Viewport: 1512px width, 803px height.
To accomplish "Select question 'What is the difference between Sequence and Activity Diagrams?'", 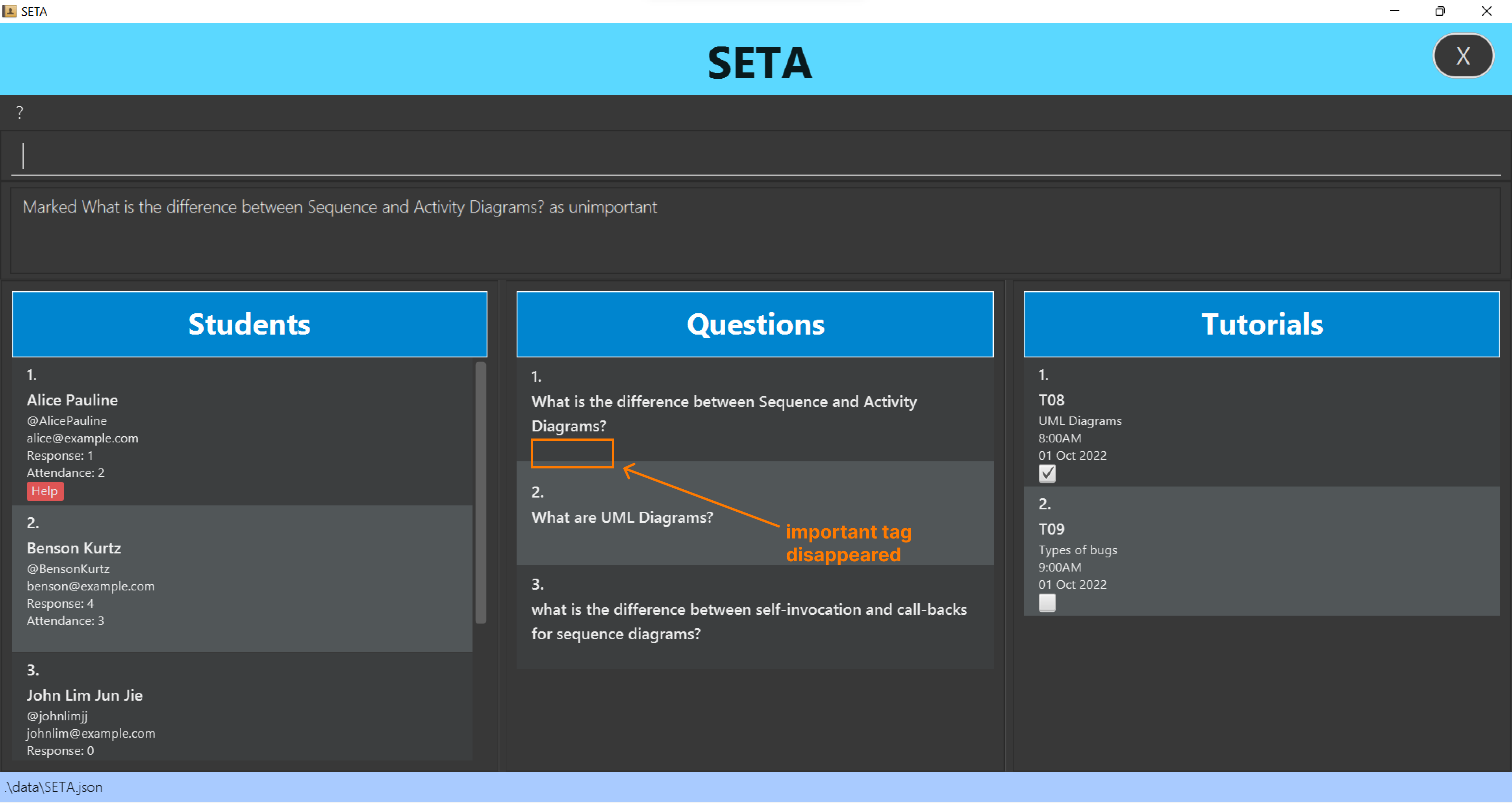I will click(x=724, y=413).
